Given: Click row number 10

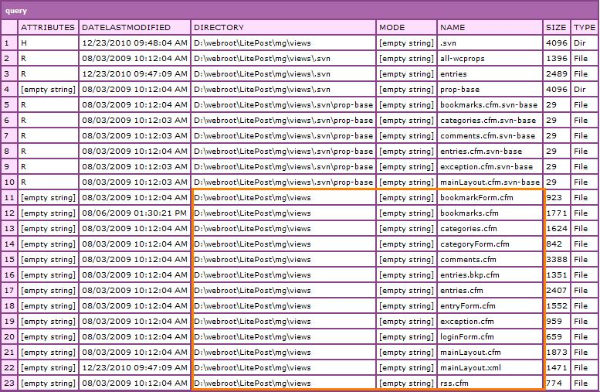Looking at the screenshot, I should [x=9, y=182].
